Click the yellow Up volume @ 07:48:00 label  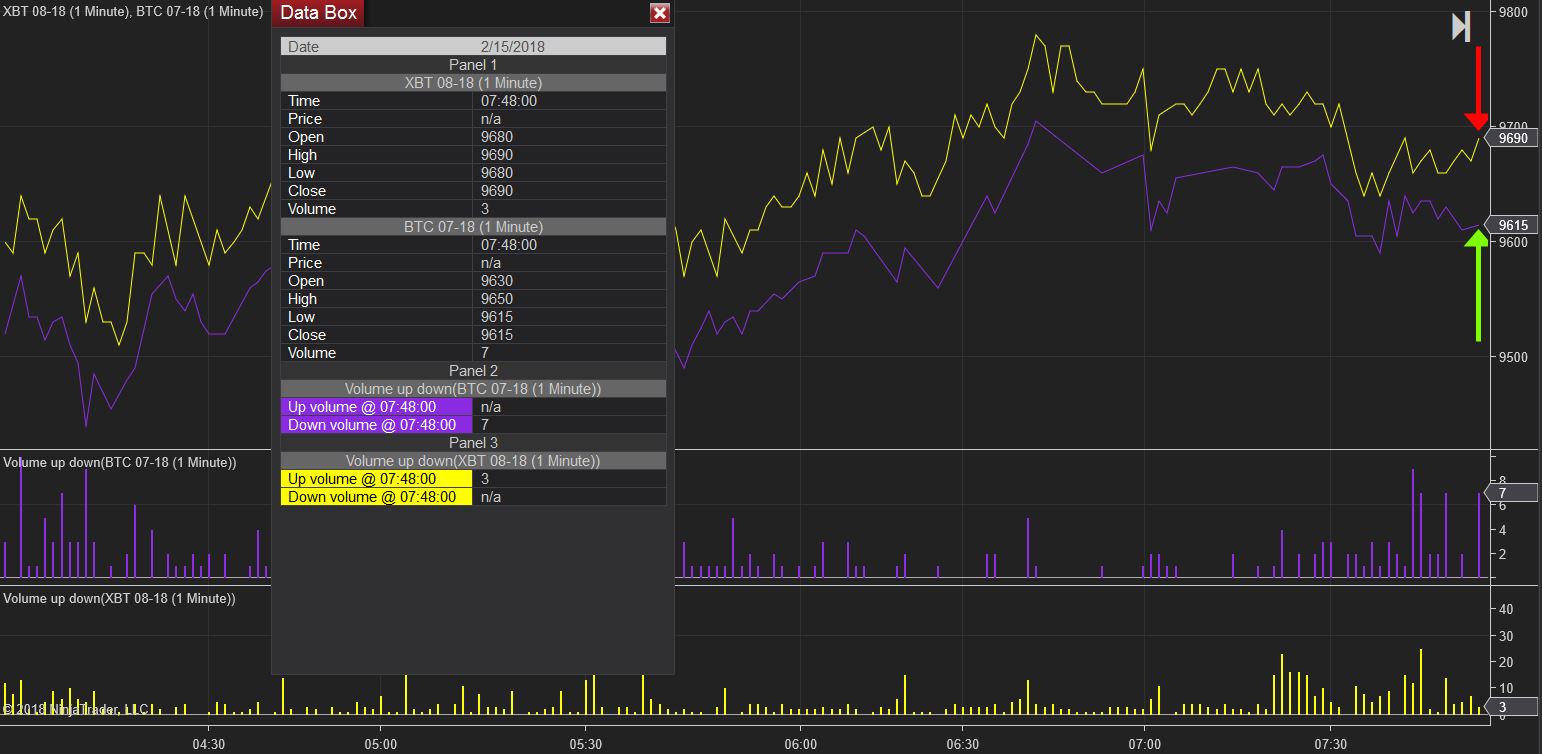pos(376,479)
